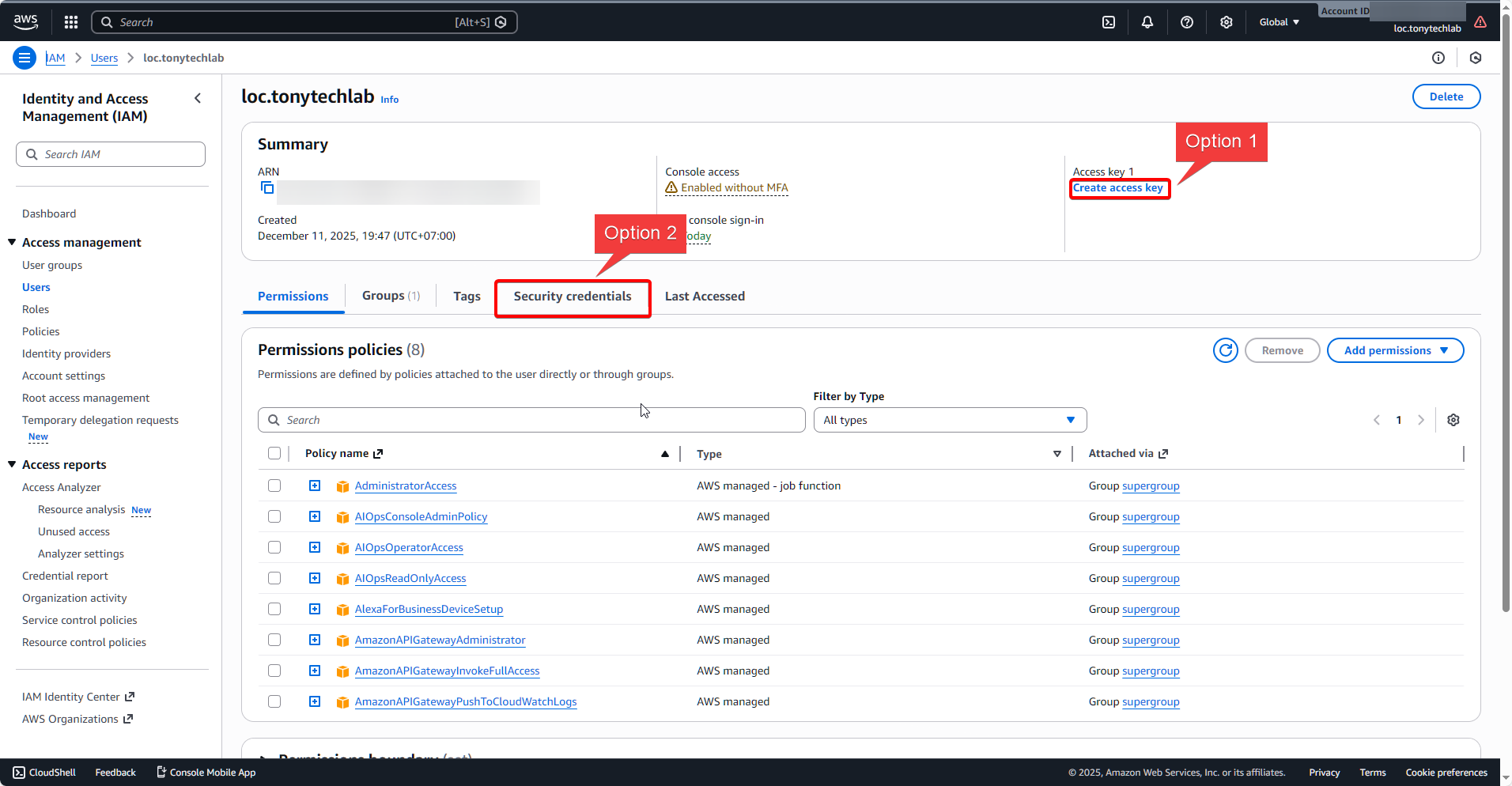Click the help question mark icon
This screenshot has width=1512, height=786.
click(x=1187, y=22)
